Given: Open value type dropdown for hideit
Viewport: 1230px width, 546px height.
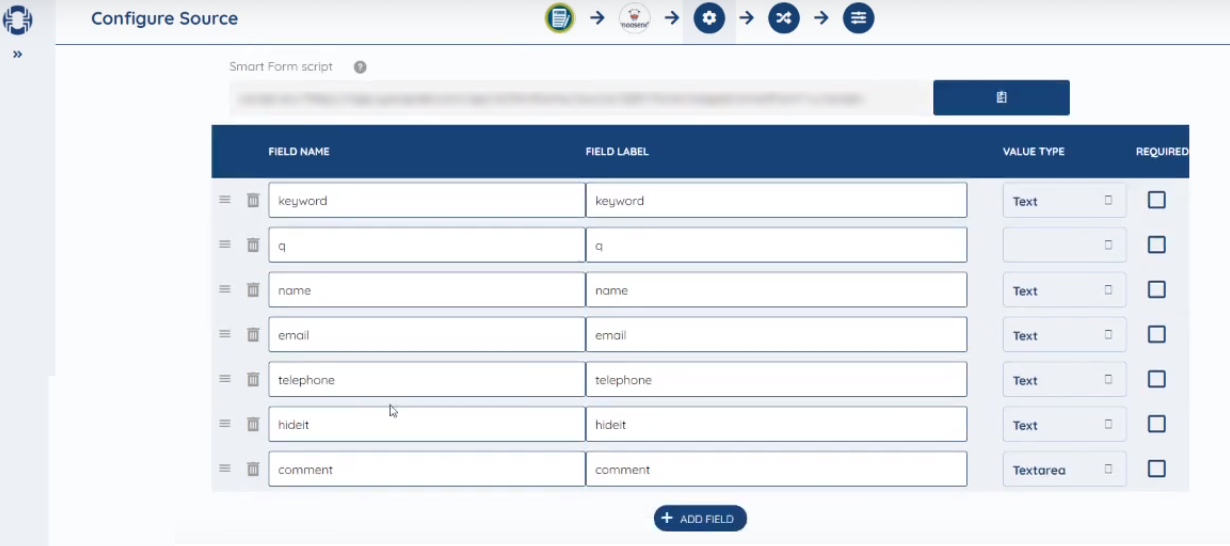Looking at the screenshot, I should pyautogui.click(x=1064, y=424).
